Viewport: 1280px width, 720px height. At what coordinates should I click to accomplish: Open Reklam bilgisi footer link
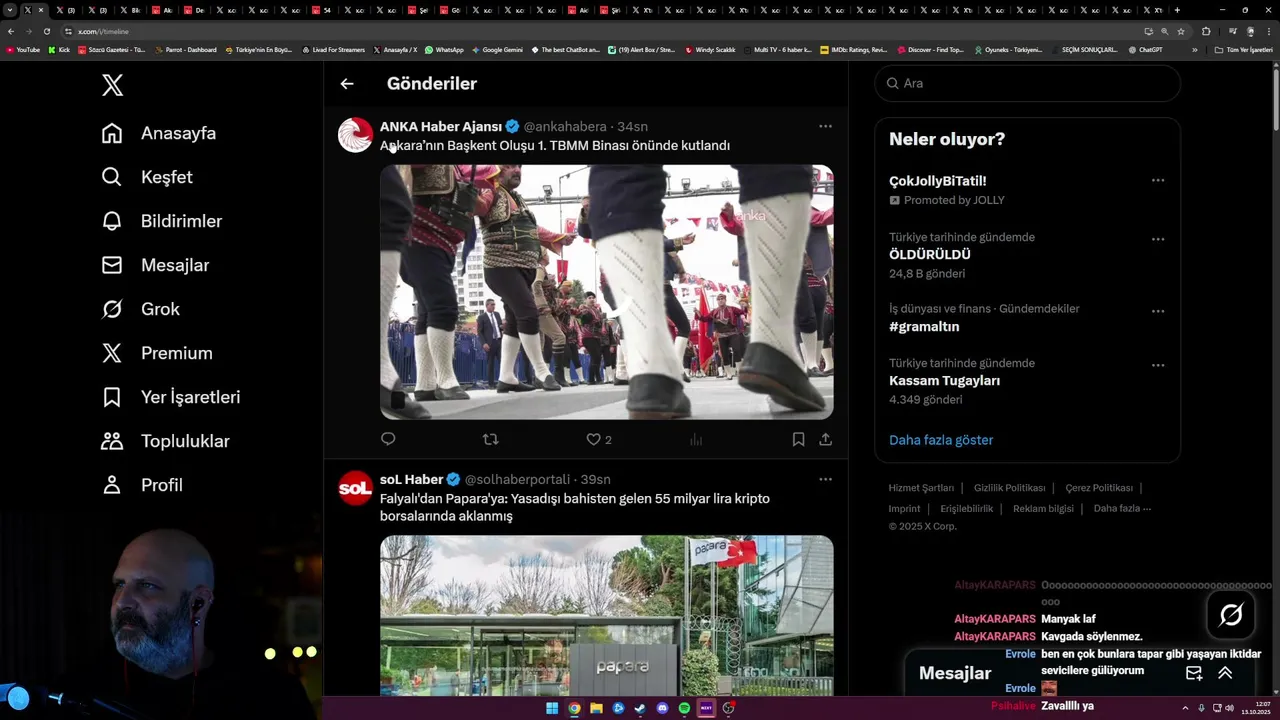[x=1043, y=509]
